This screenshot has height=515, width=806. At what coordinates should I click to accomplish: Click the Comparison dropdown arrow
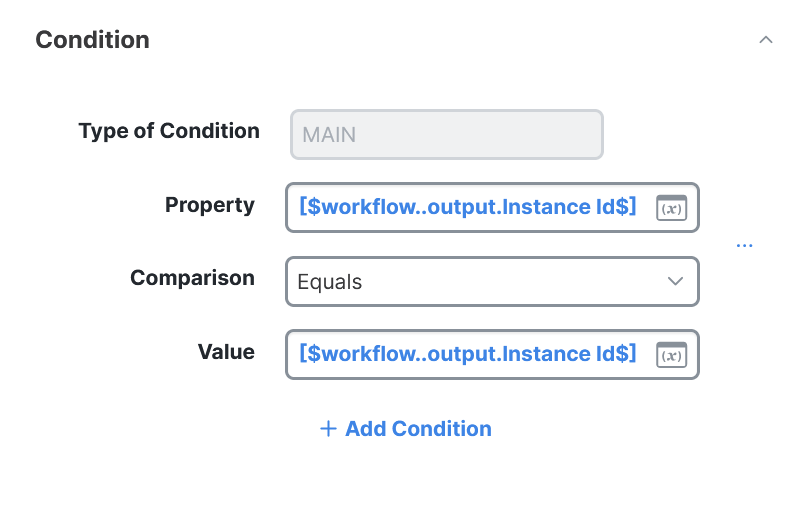675,282
